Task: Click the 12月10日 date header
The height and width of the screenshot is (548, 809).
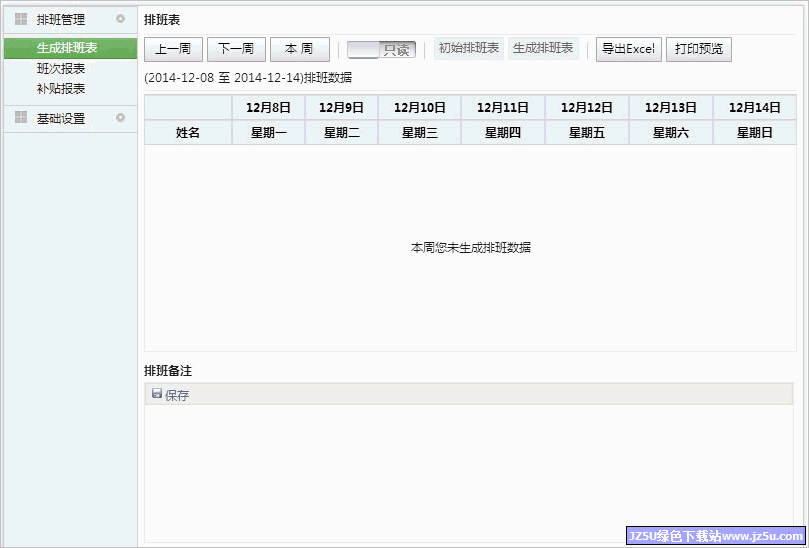Action: click(x=420, y=108)
